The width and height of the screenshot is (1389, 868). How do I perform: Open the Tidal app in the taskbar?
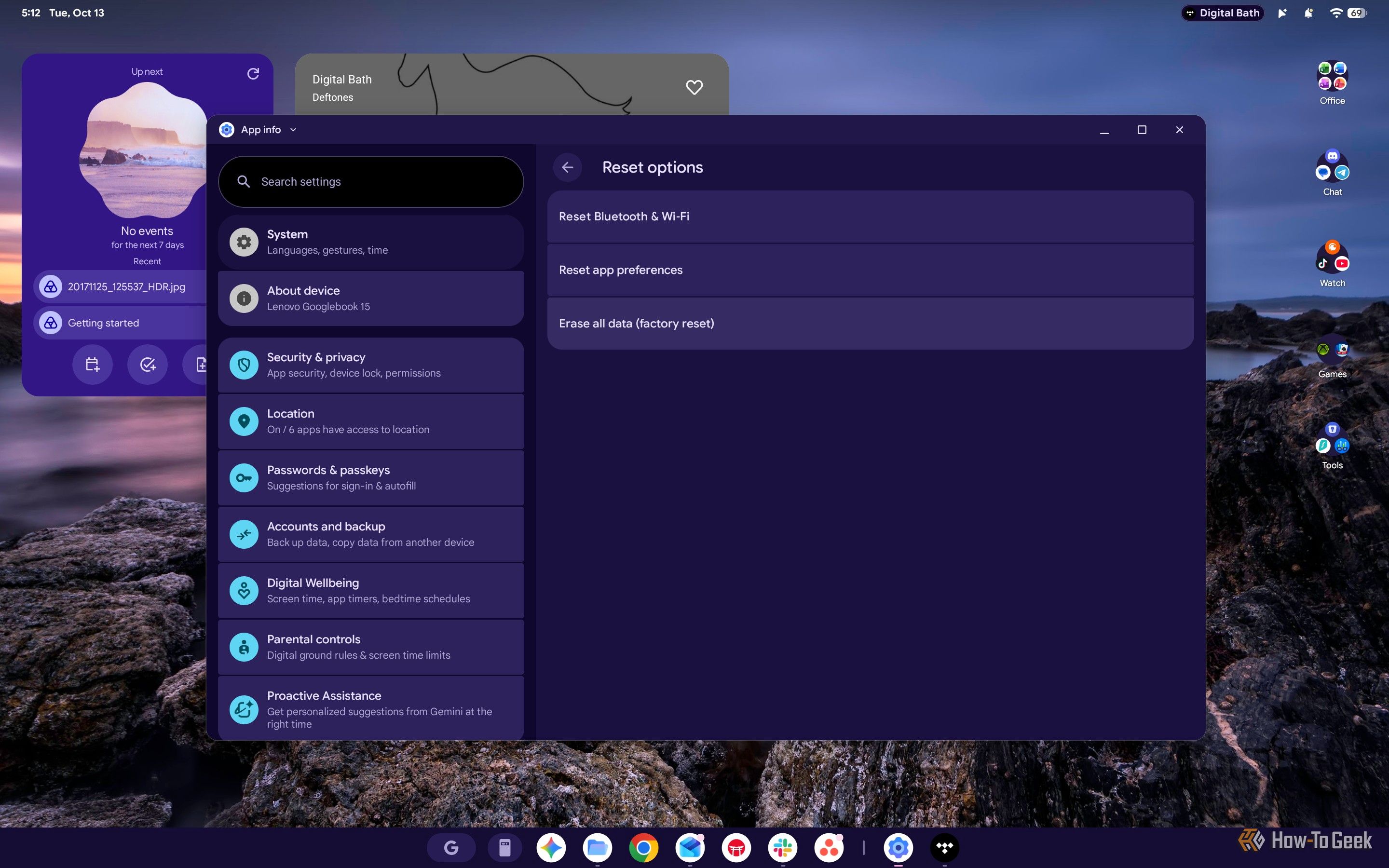944,847
